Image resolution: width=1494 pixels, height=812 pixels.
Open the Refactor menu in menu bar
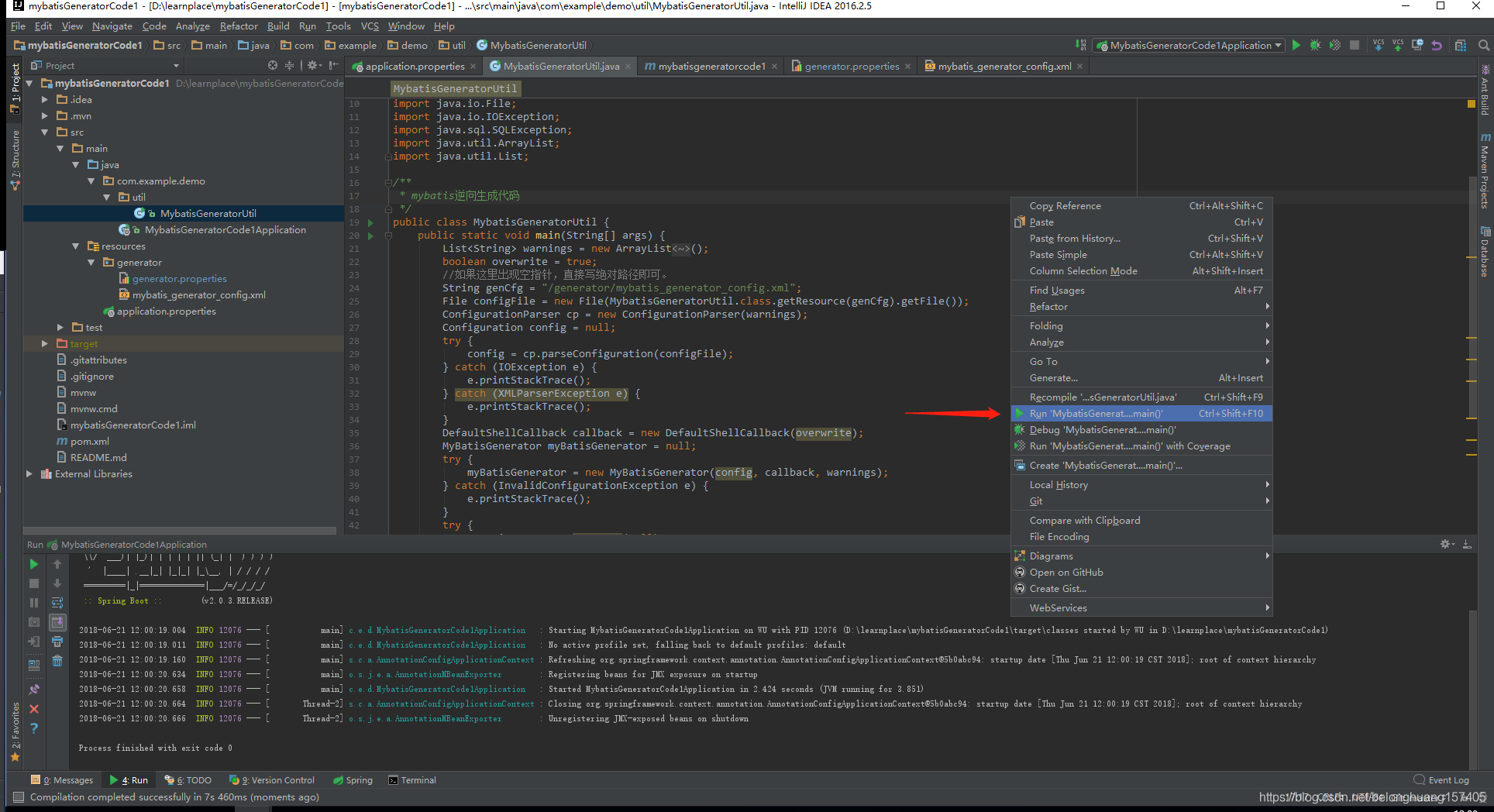239,26
